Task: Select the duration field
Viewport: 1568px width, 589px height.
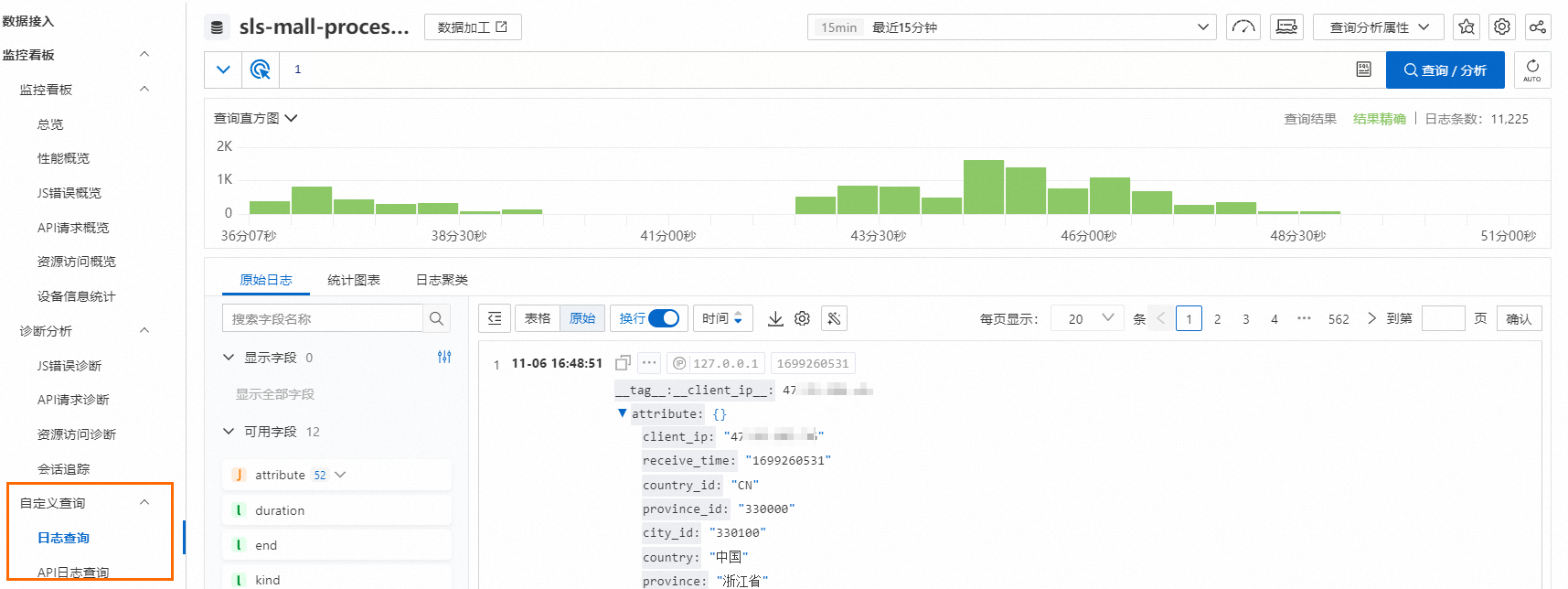Action: pyautogui.click(x=336, y=510)
